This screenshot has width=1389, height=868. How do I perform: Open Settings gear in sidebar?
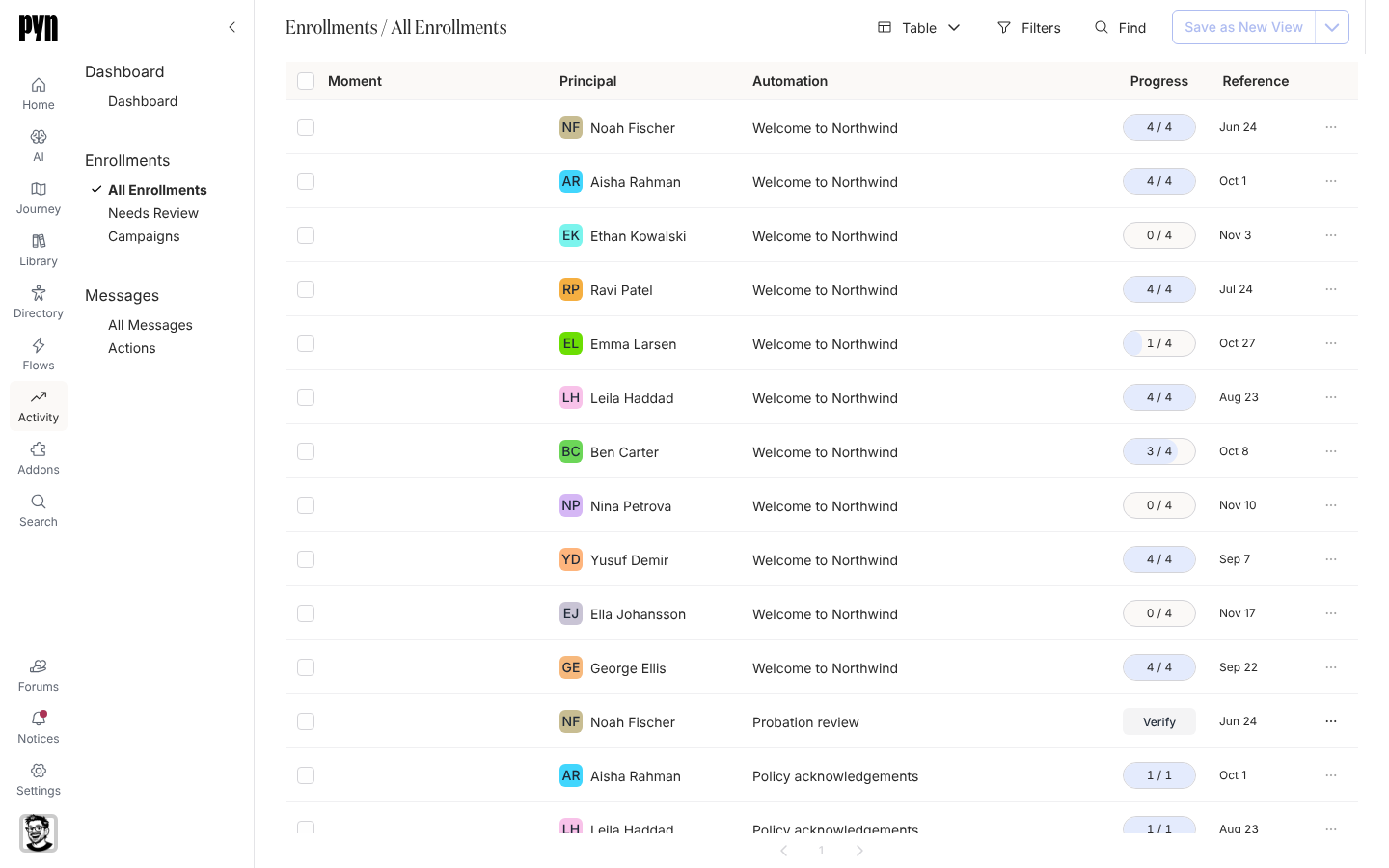pos(39,779)
